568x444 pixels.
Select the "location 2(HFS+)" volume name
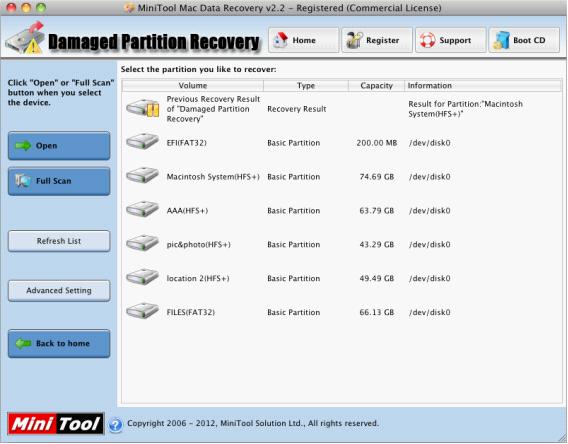(198, 278)
